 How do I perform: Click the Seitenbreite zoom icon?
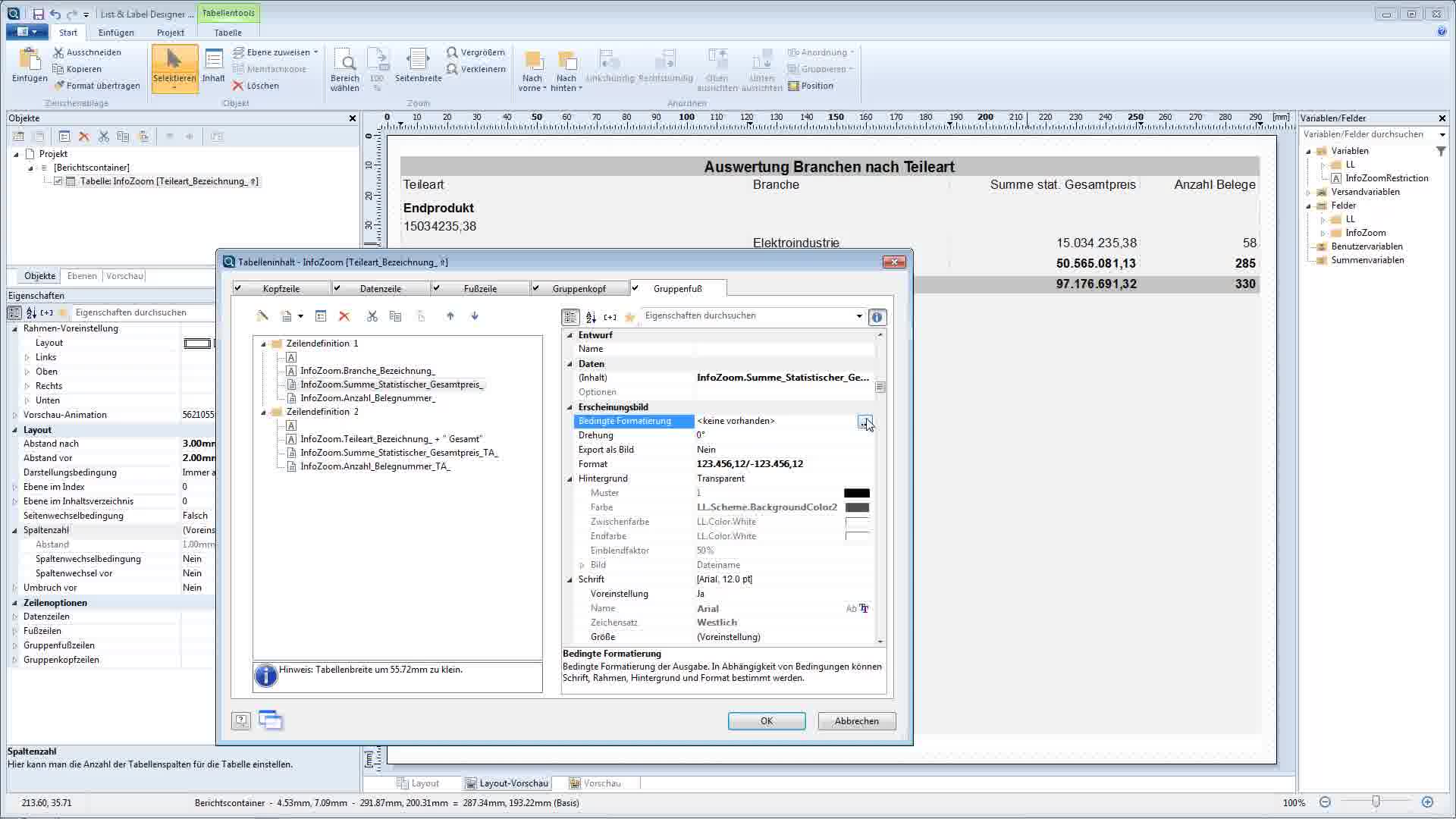(418, 59)
